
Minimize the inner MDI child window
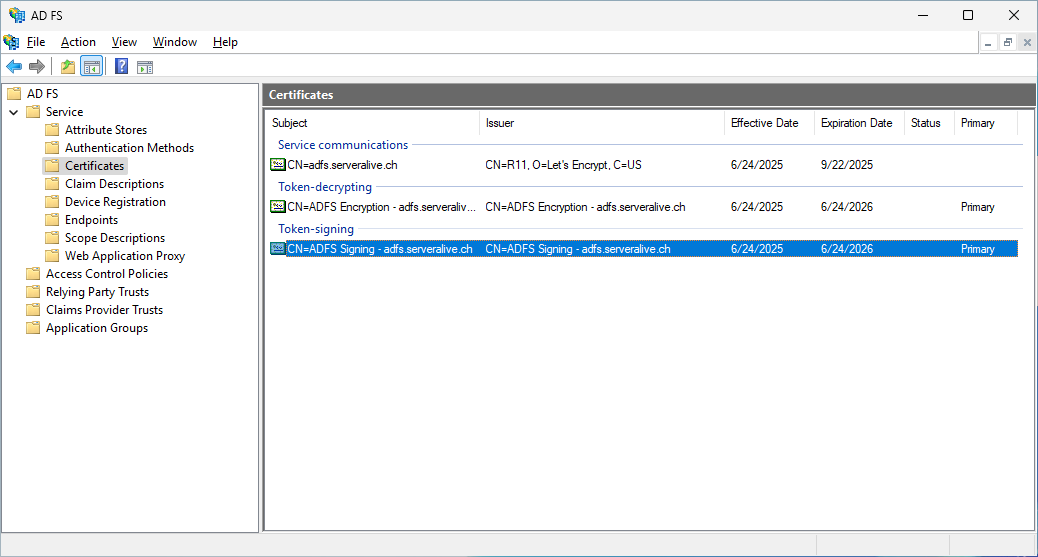(988, 42)
